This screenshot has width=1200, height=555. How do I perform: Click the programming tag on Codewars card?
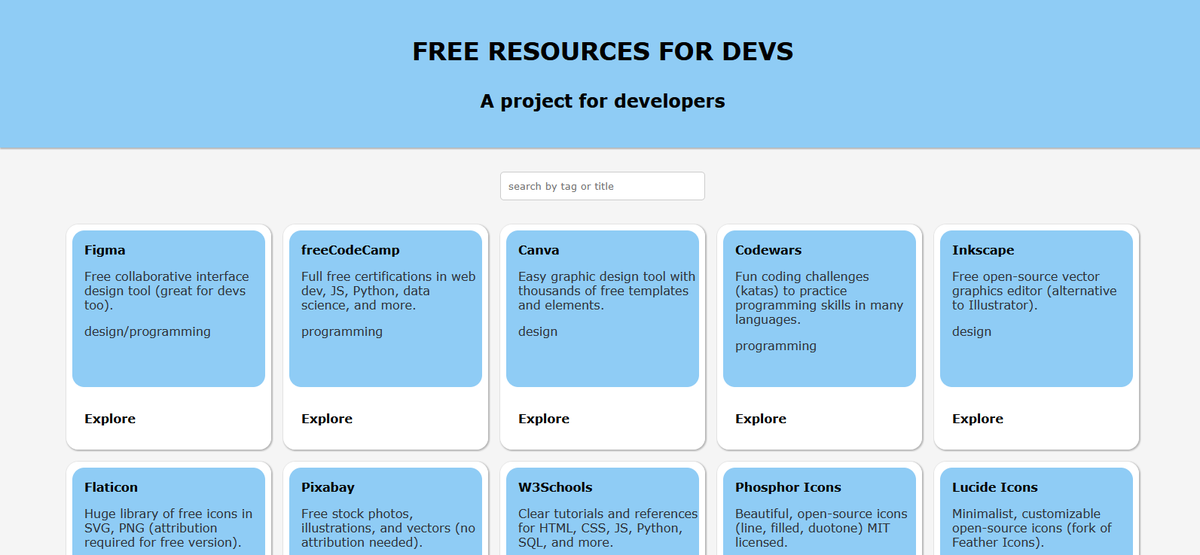pyautogui.click(x=776, y=346)
